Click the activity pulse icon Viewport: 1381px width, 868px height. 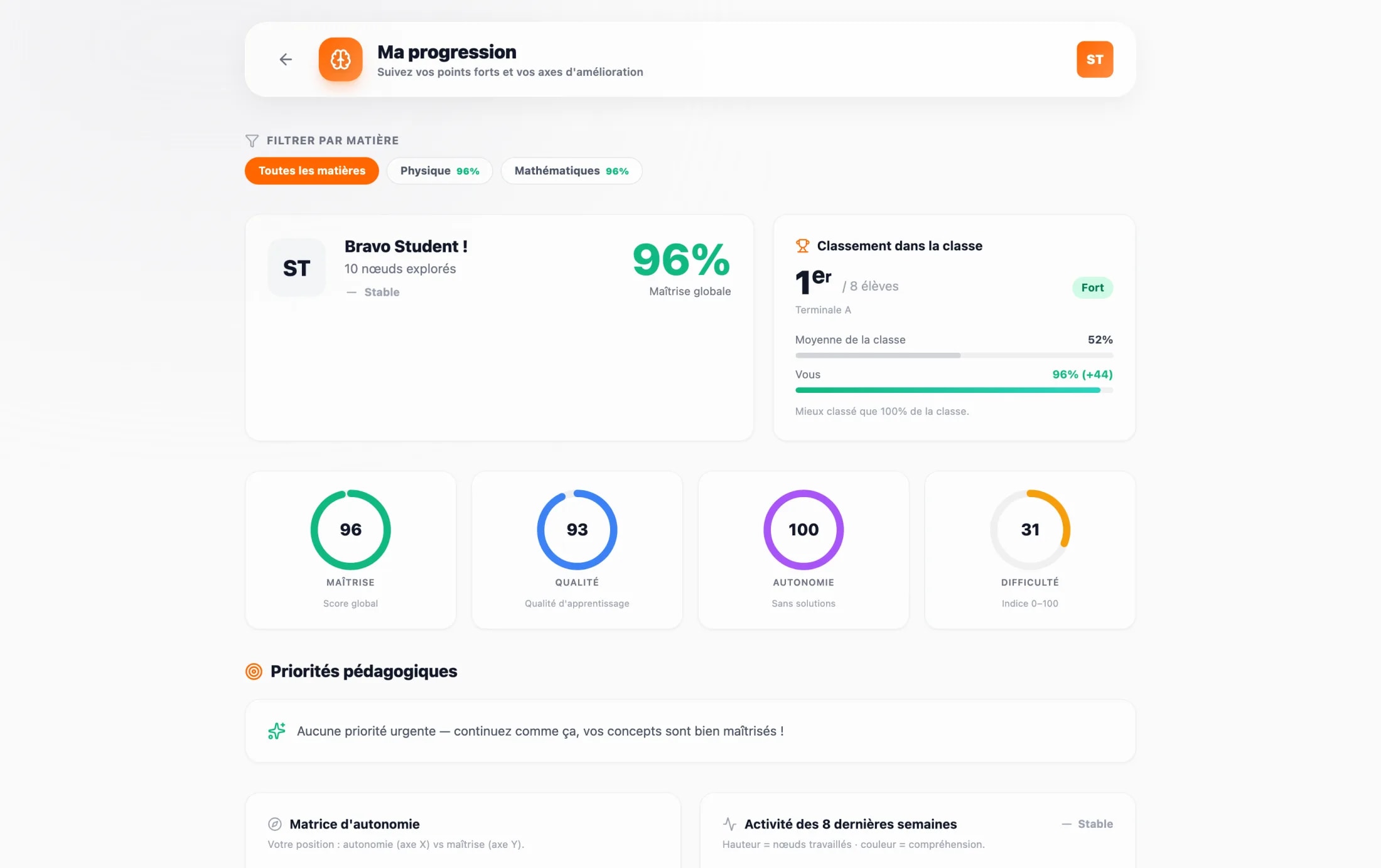[729, 823]
